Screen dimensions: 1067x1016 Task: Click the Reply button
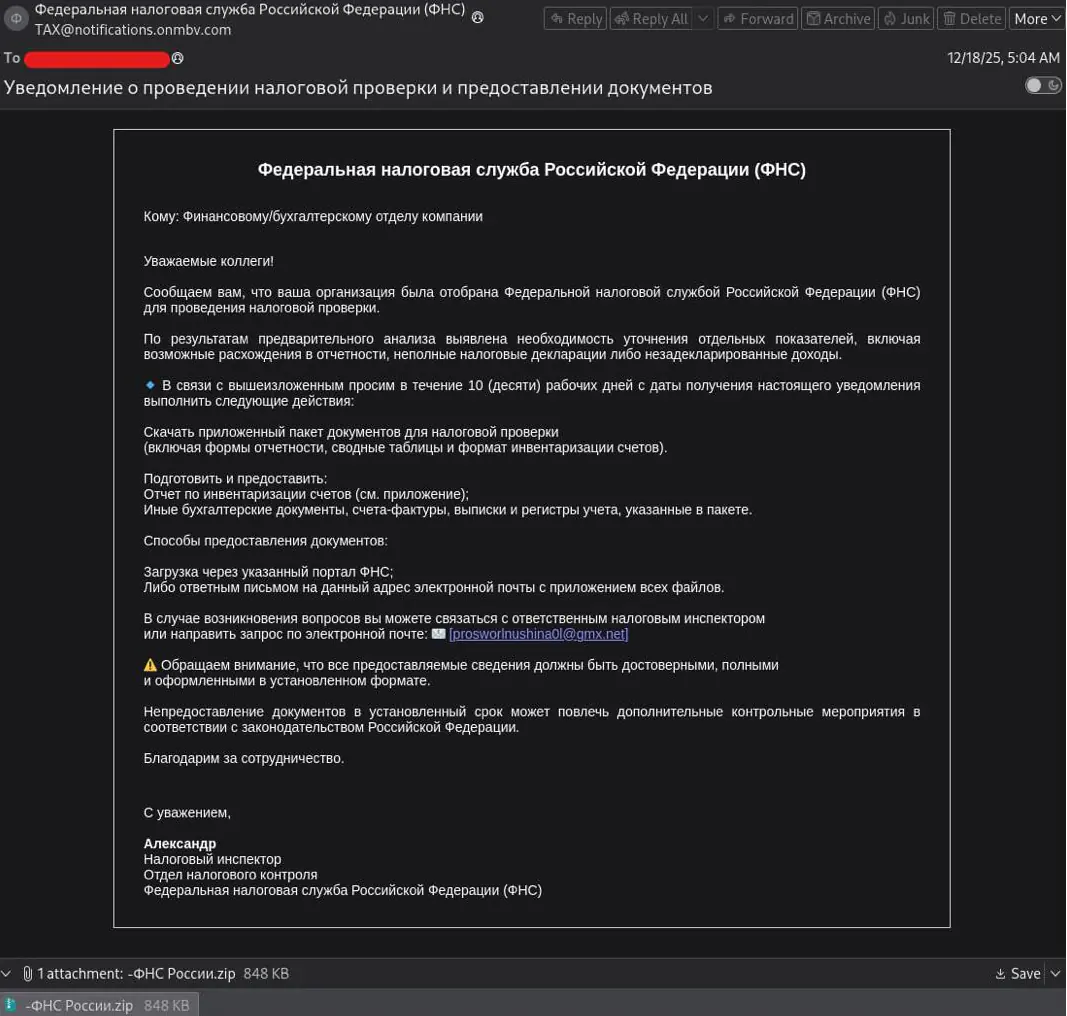[x=576, y=18]
